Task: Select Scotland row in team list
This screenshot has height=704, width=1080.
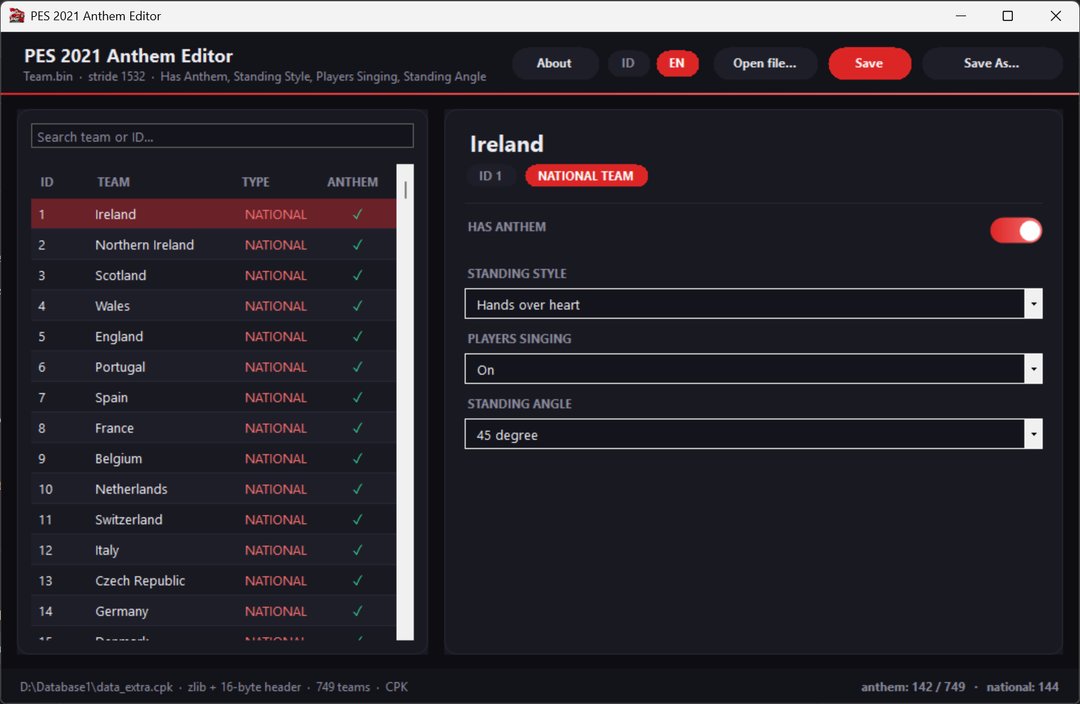Action: point(214,276)
